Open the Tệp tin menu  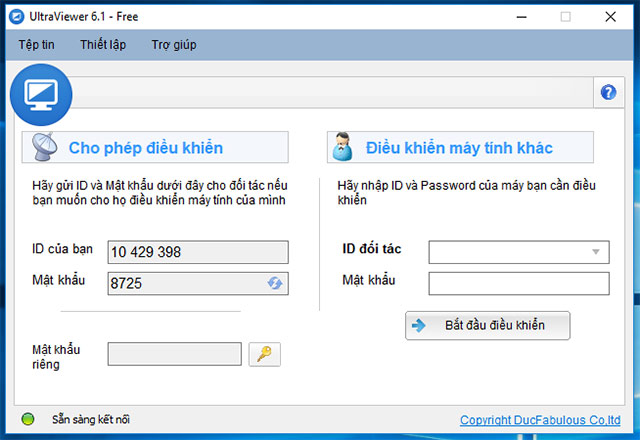pos(36,45)
